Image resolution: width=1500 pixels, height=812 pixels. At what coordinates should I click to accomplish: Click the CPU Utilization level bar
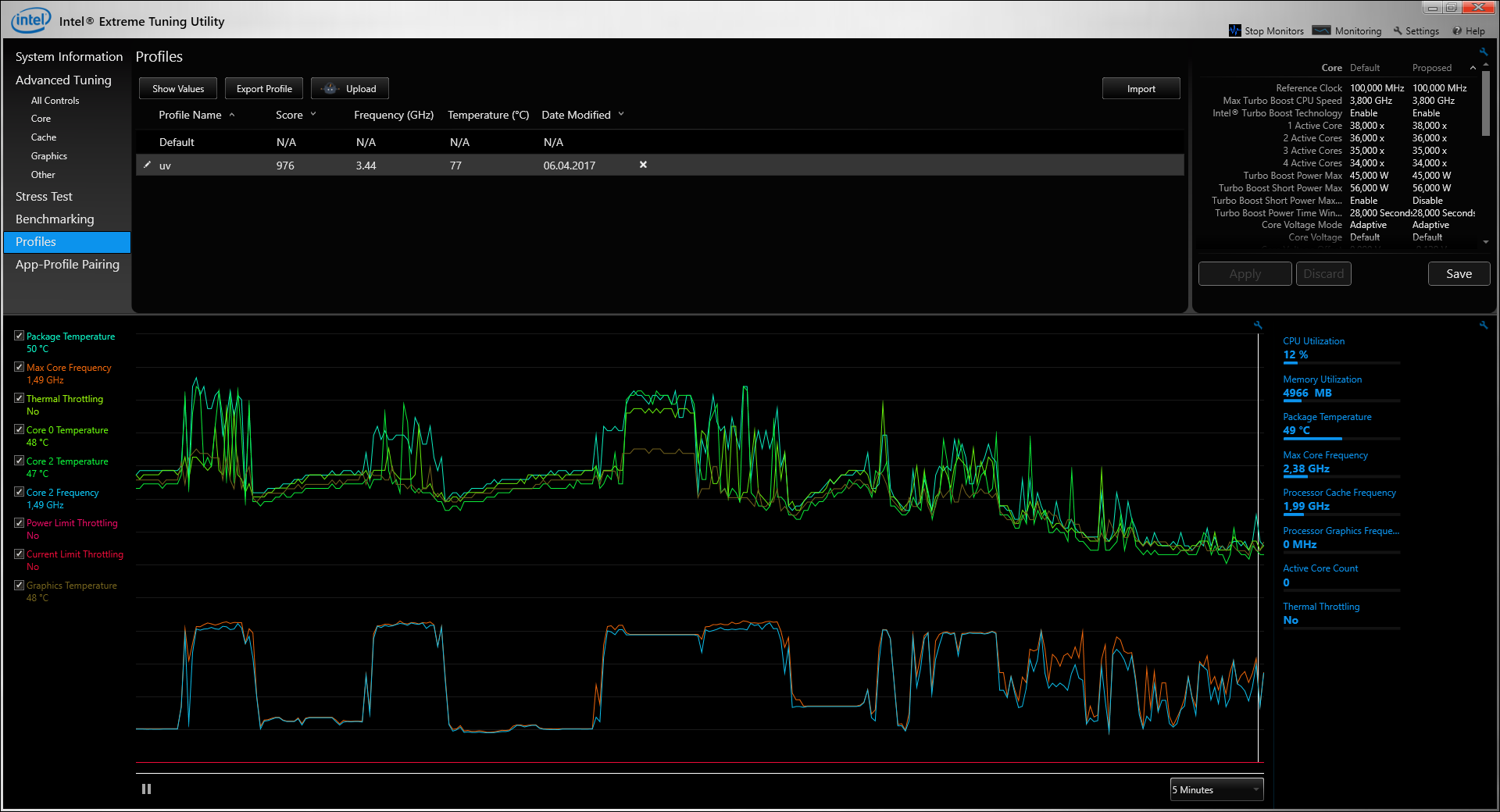click(x=1341, y=363)
